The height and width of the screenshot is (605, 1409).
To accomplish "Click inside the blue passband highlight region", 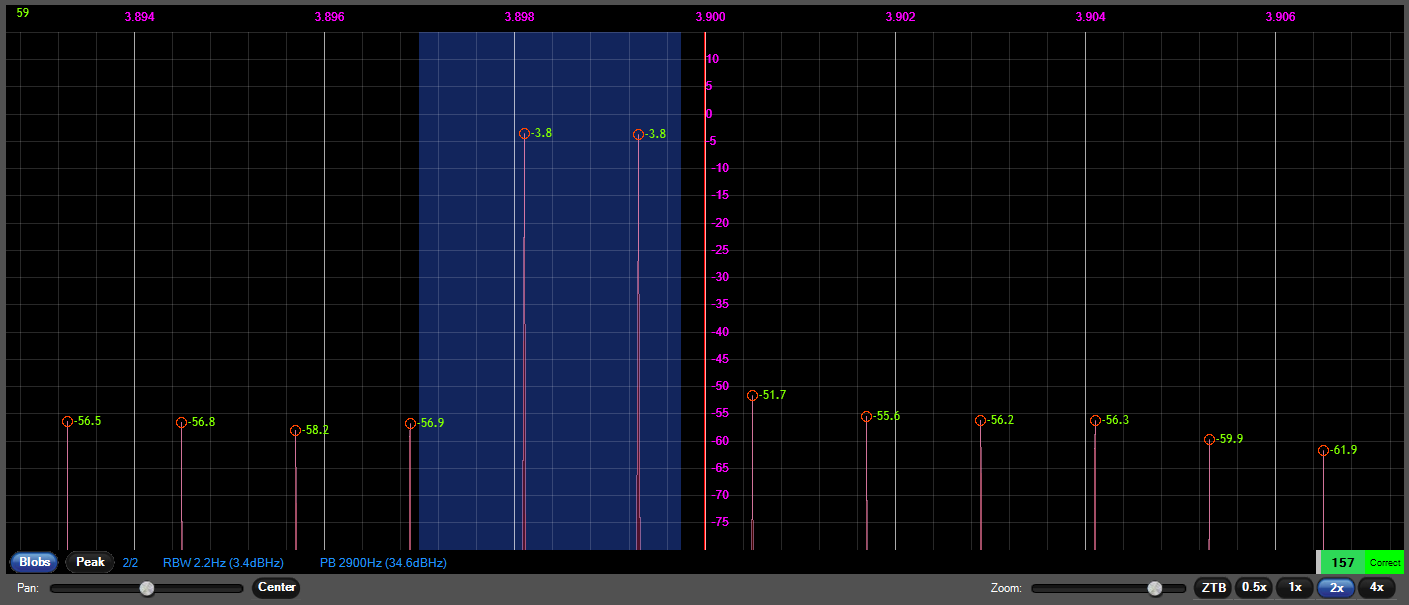I will point(580,300).
